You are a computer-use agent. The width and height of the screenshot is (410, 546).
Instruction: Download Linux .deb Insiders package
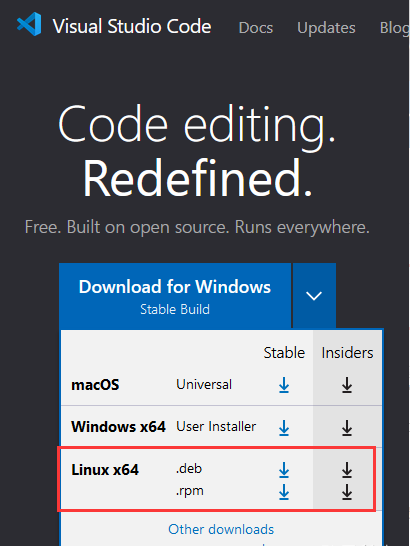pyautogui.click(x=347, y=470)
